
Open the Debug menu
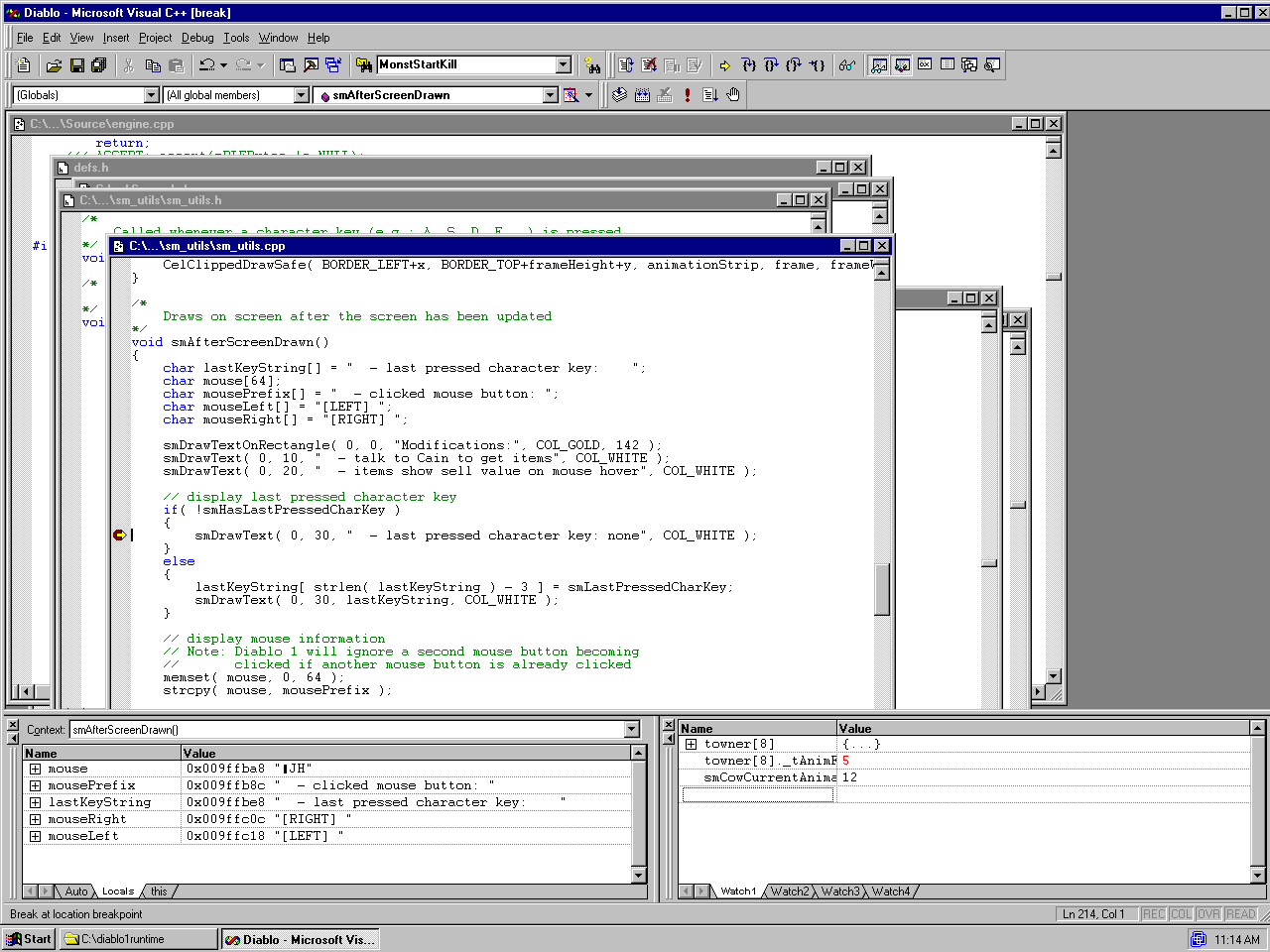tap(197, 38)
